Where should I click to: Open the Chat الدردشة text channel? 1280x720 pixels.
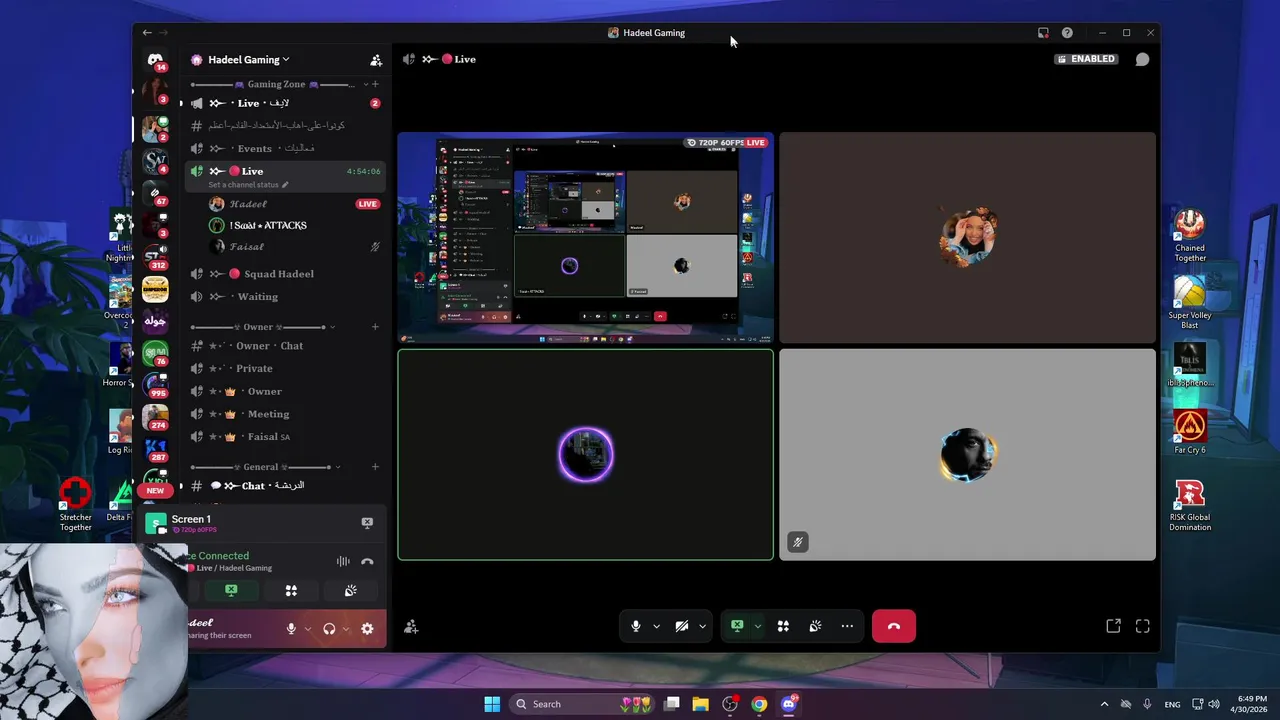tap(285, 486)
